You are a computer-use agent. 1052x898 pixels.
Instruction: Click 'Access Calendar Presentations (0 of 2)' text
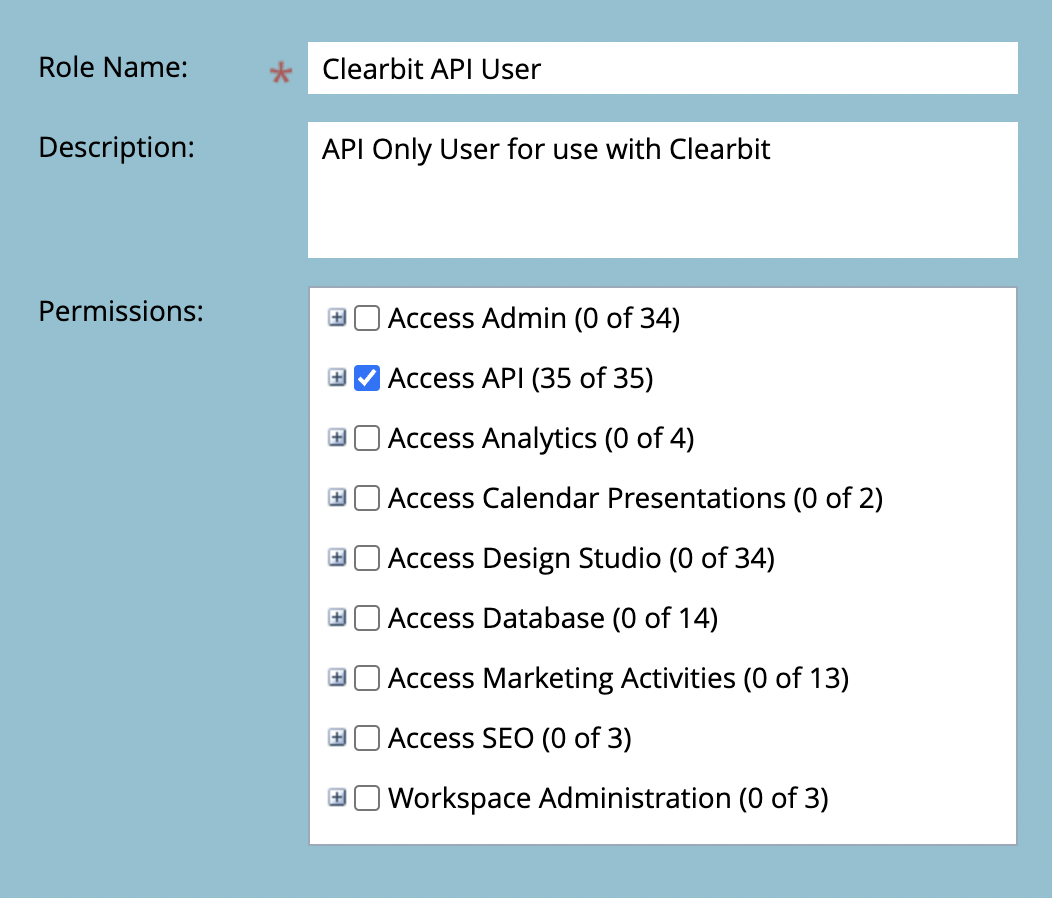point(635,499)
